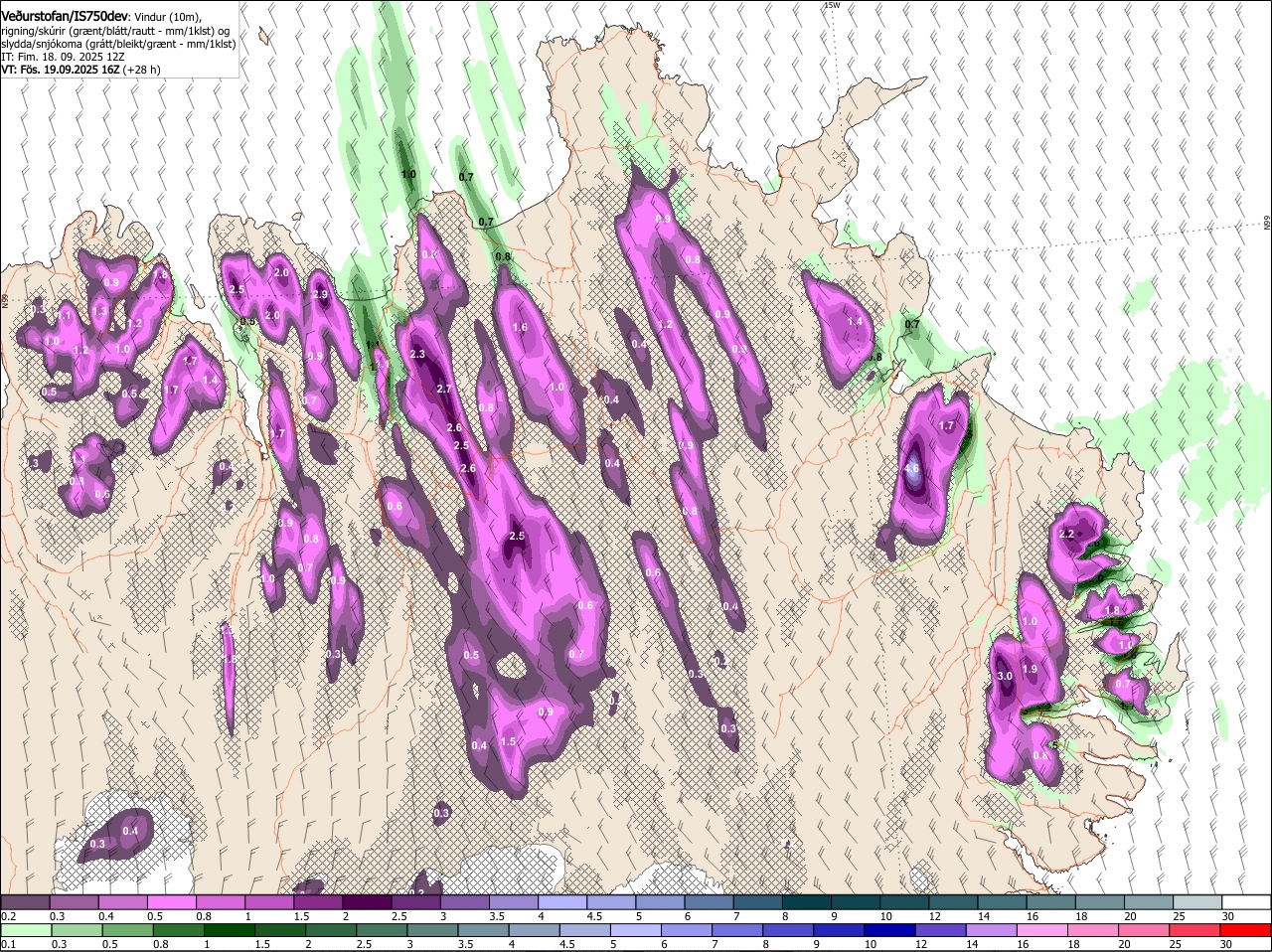Viewport: 1272px width, 952px height.
Task: Select the bright pink 0.5 swatch in upper legend
Action: coord(171,901)
